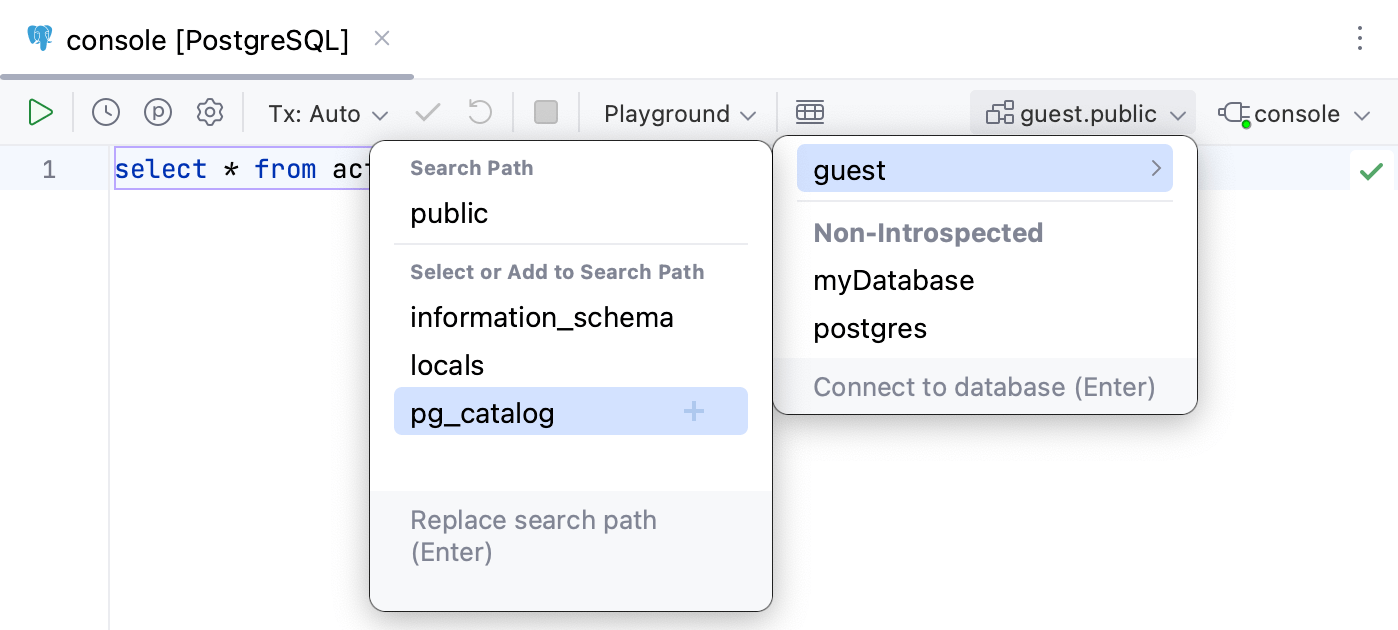Add pg_catalog using its plus icon
The image size is (1398, 630).
click(x=693, y=411)
